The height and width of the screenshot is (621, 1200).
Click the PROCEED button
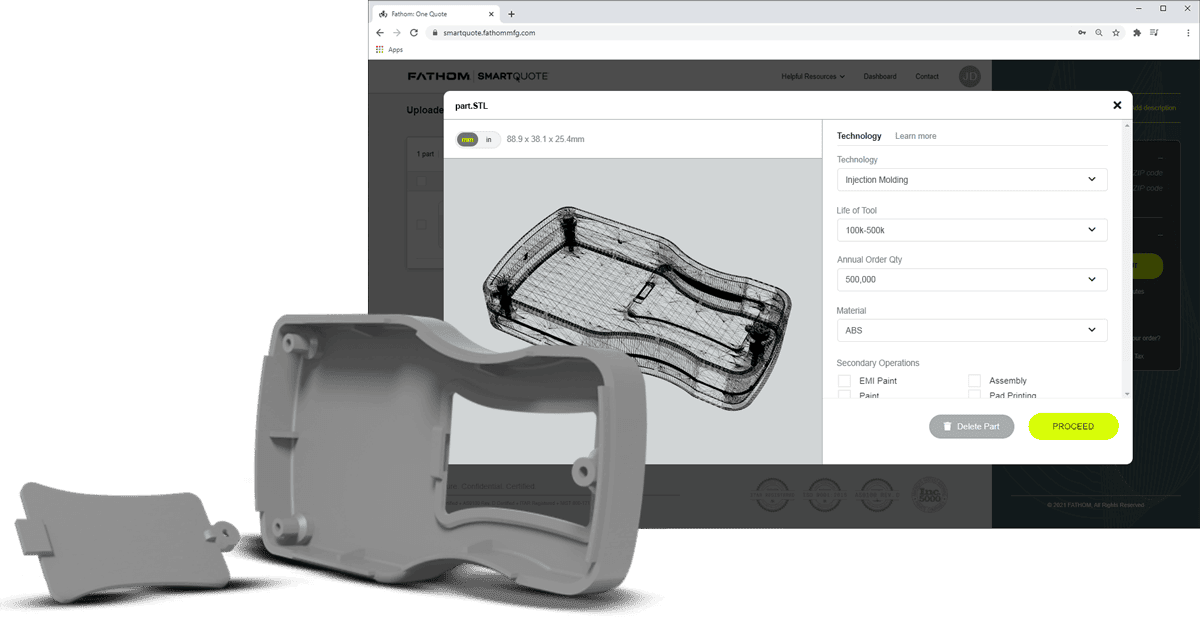pyautogui.click(x=1073, y=426)
